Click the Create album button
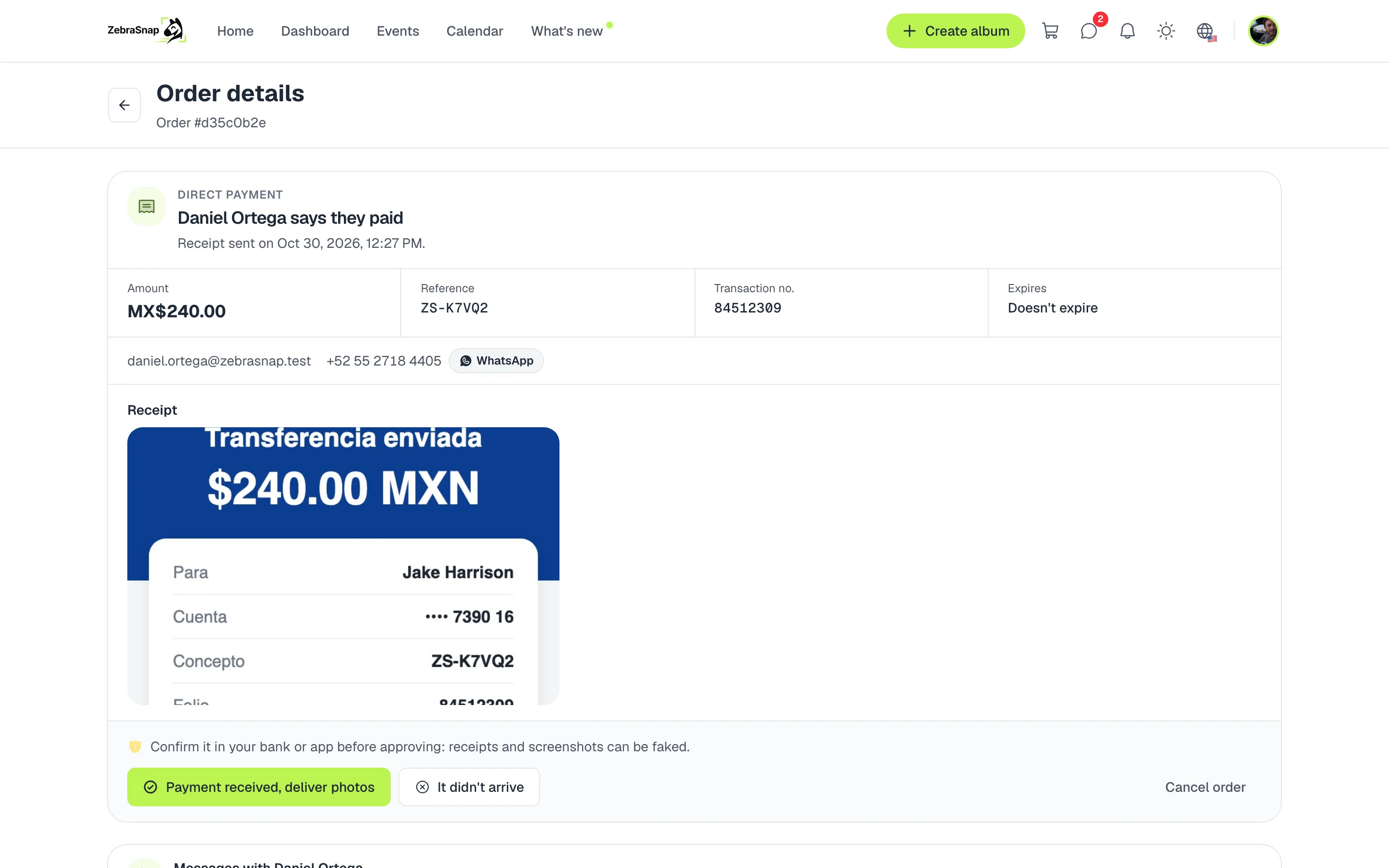The image size is (1389, 868). click(x=955, y=31)
